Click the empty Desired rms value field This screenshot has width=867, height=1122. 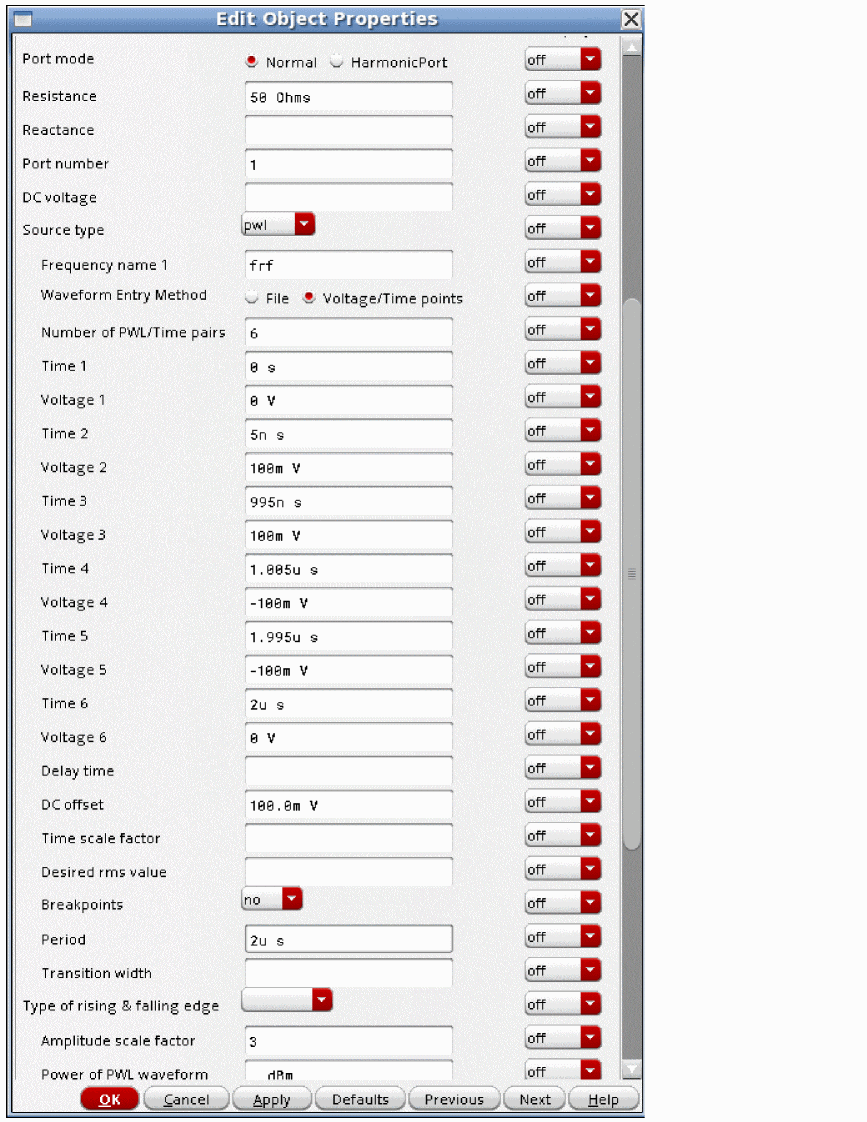click(x=348, y=872)
